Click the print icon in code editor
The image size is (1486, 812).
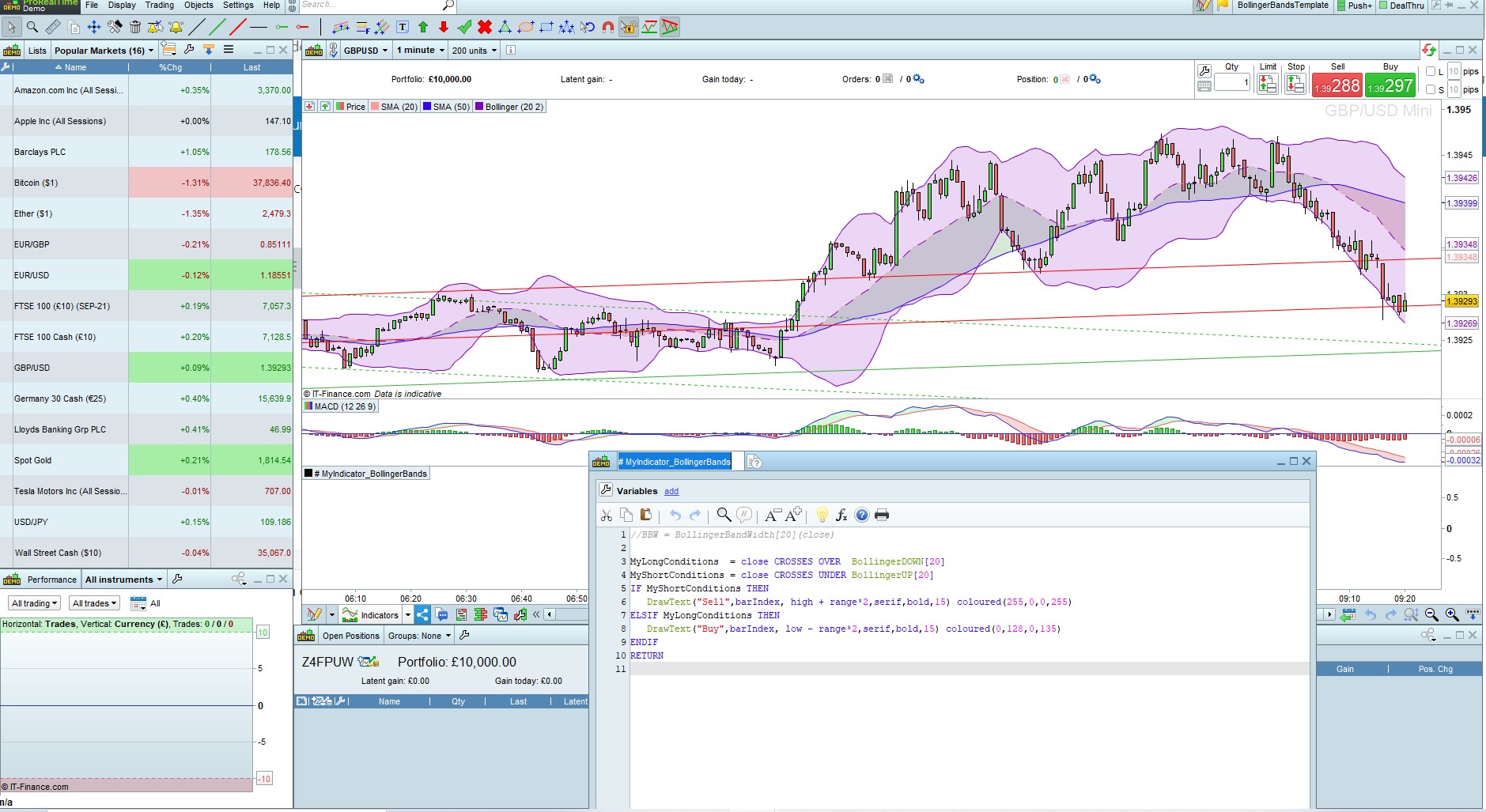[882, 516]
